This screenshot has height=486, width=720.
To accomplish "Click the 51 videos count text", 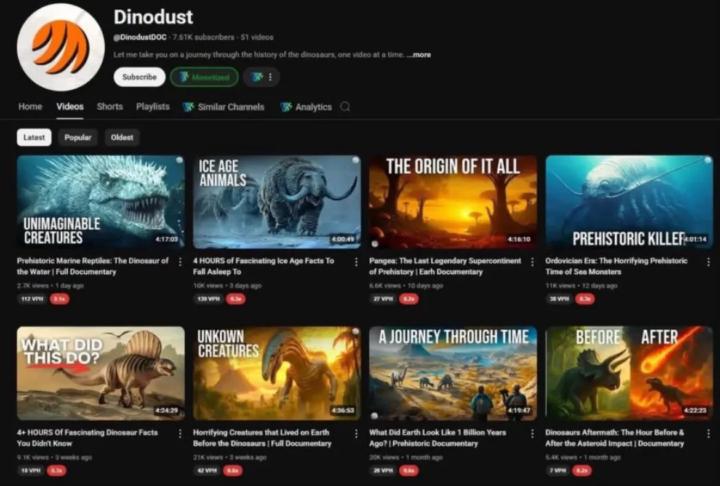I will coord(257,37).
